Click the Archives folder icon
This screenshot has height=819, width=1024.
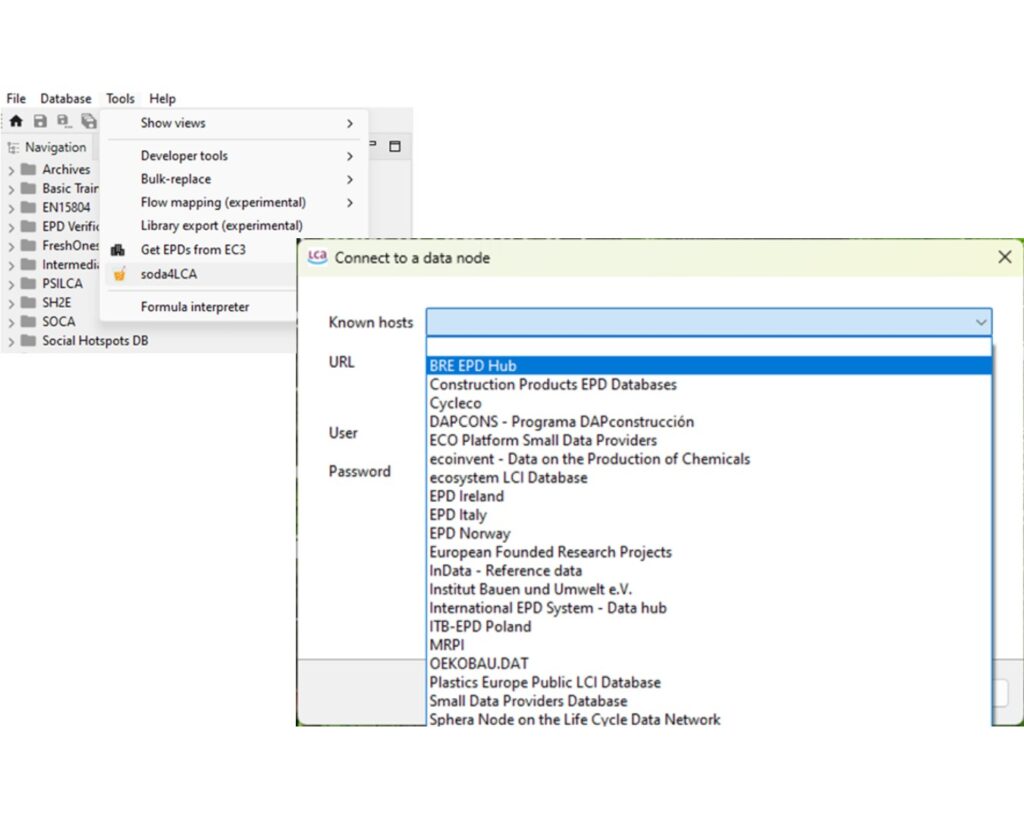(28, 170)
